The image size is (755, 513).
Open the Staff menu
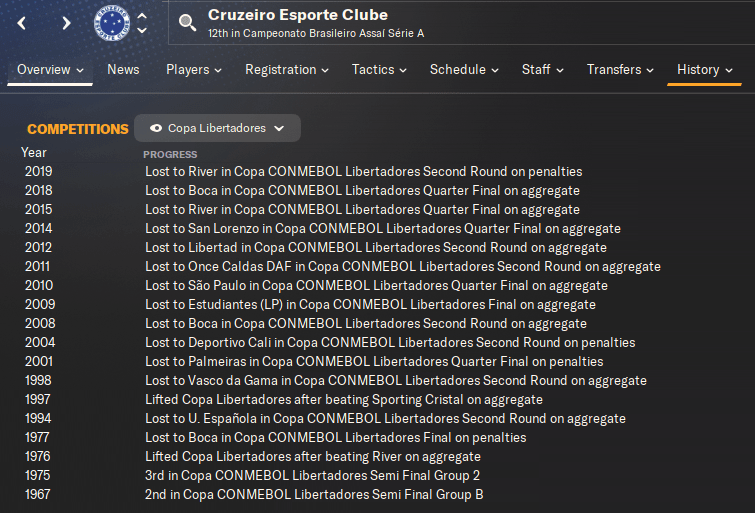point(542,70)
